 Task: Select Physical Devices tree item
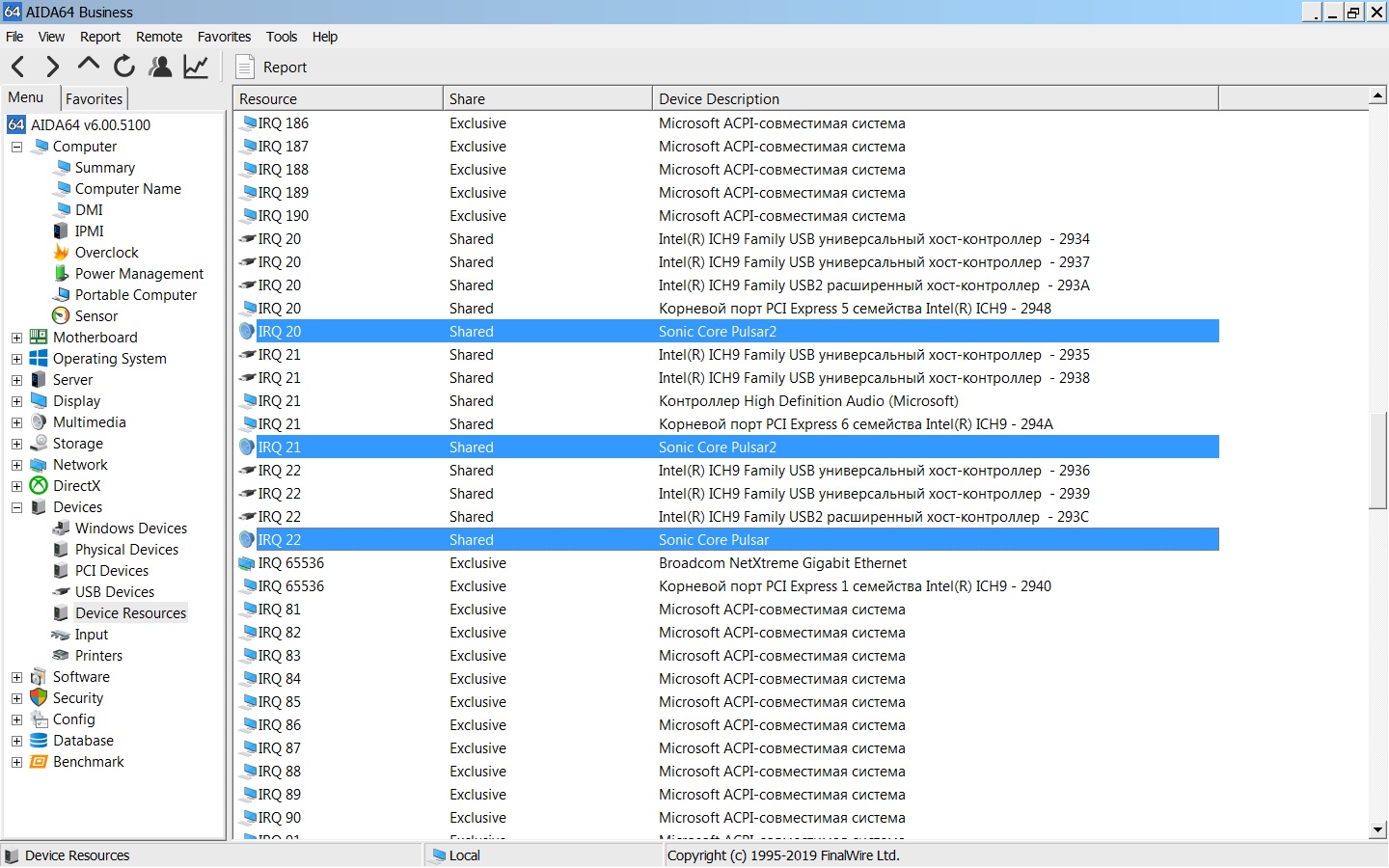(x=127, y=550)
